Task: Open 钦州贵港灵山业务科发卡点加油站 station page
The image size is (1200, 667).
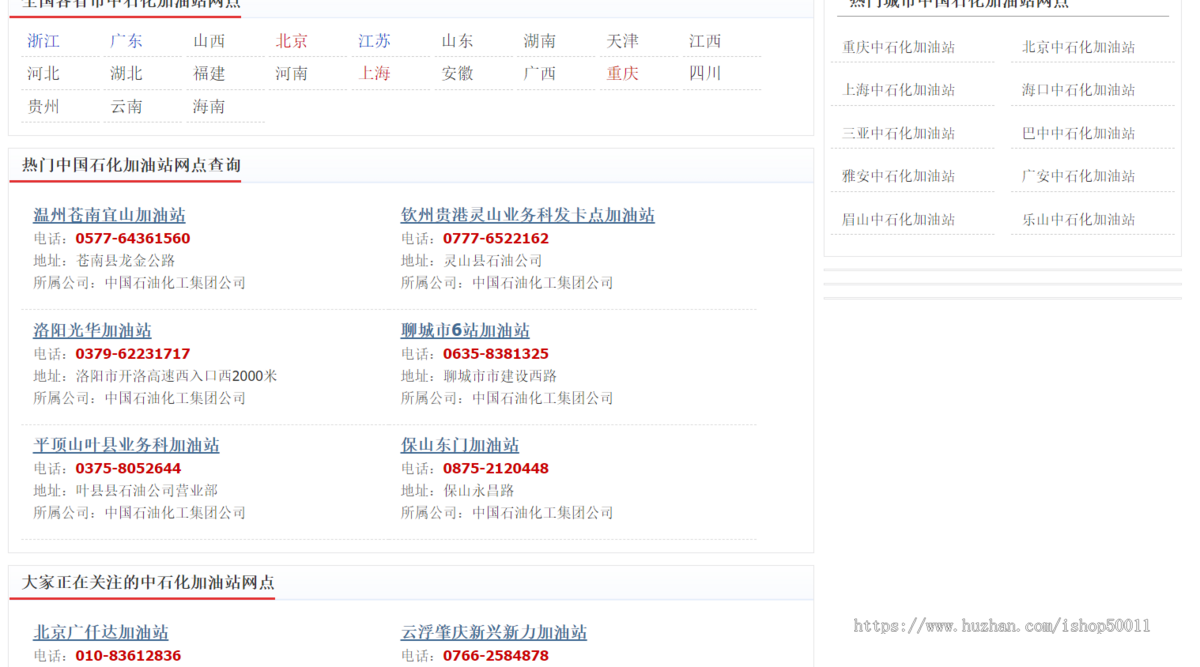Action: click(x=528, y=215)
